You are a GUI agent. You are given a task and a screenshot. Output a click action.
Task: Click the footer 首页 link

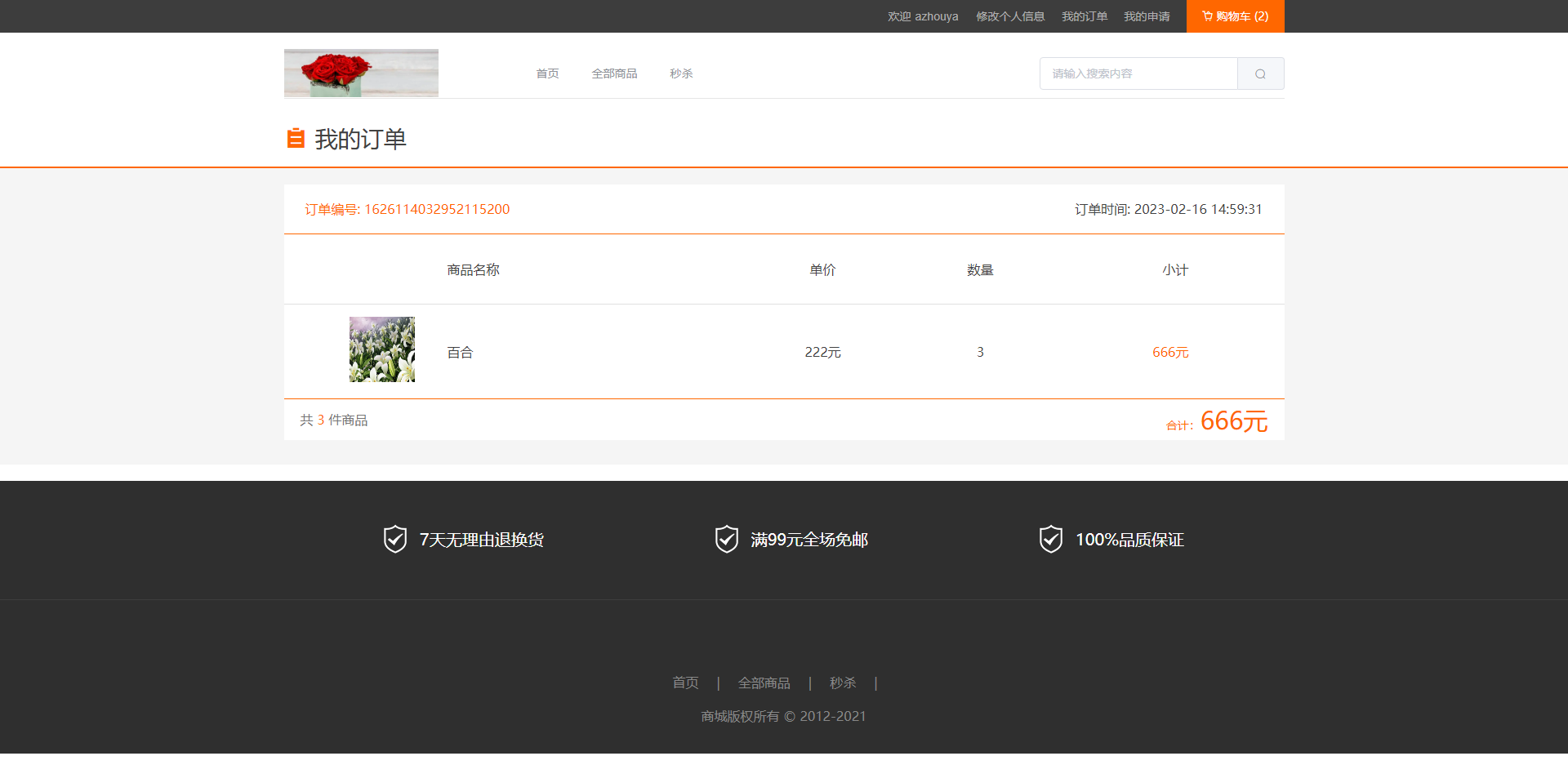[x=685, y=683]
